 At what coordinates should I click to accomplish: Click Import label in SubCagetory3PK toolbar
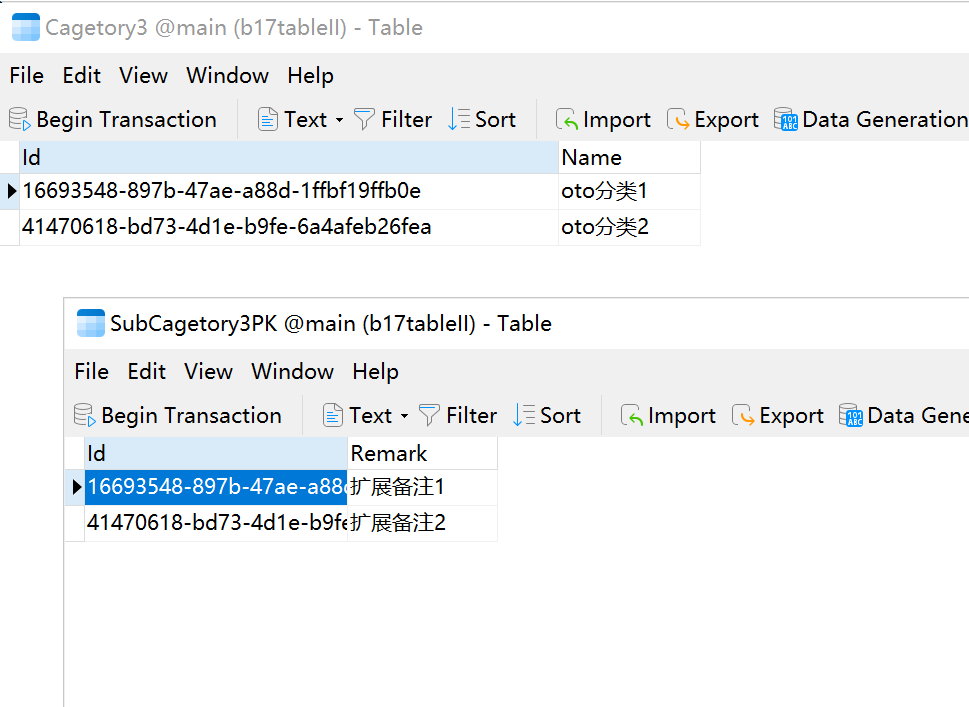(682, 415)
